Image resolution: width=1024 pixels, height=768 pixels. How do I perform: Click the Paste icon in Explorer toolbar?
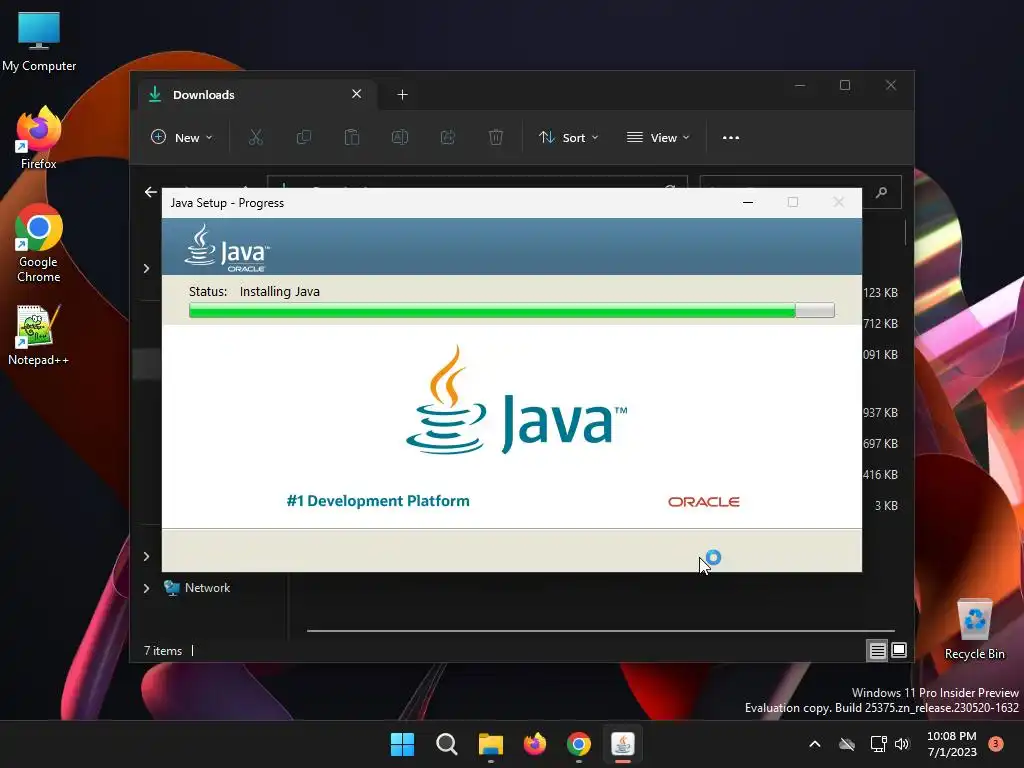351,137
